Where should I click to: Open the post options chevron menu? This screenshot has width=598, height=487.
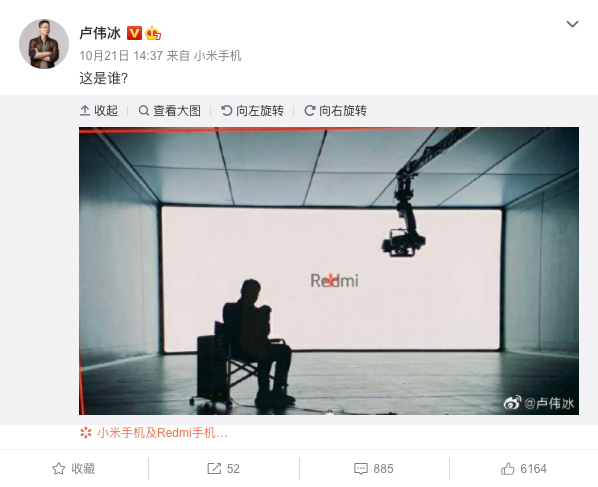coord(572,24)
